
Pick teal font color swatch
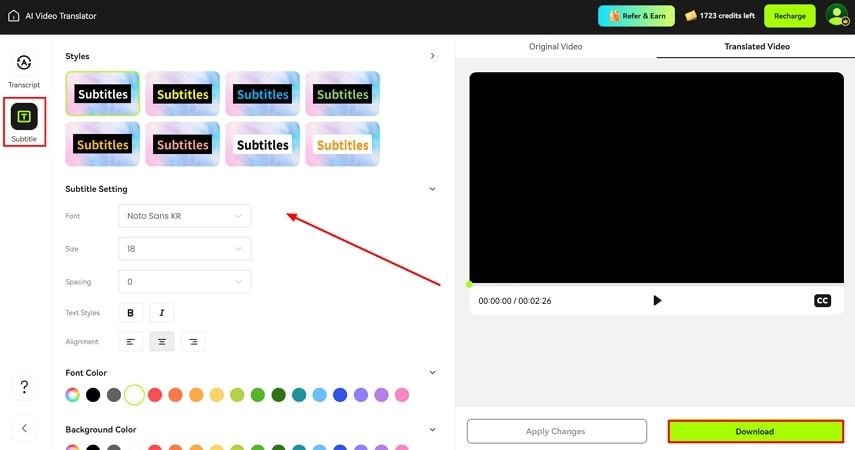point(299,395)
